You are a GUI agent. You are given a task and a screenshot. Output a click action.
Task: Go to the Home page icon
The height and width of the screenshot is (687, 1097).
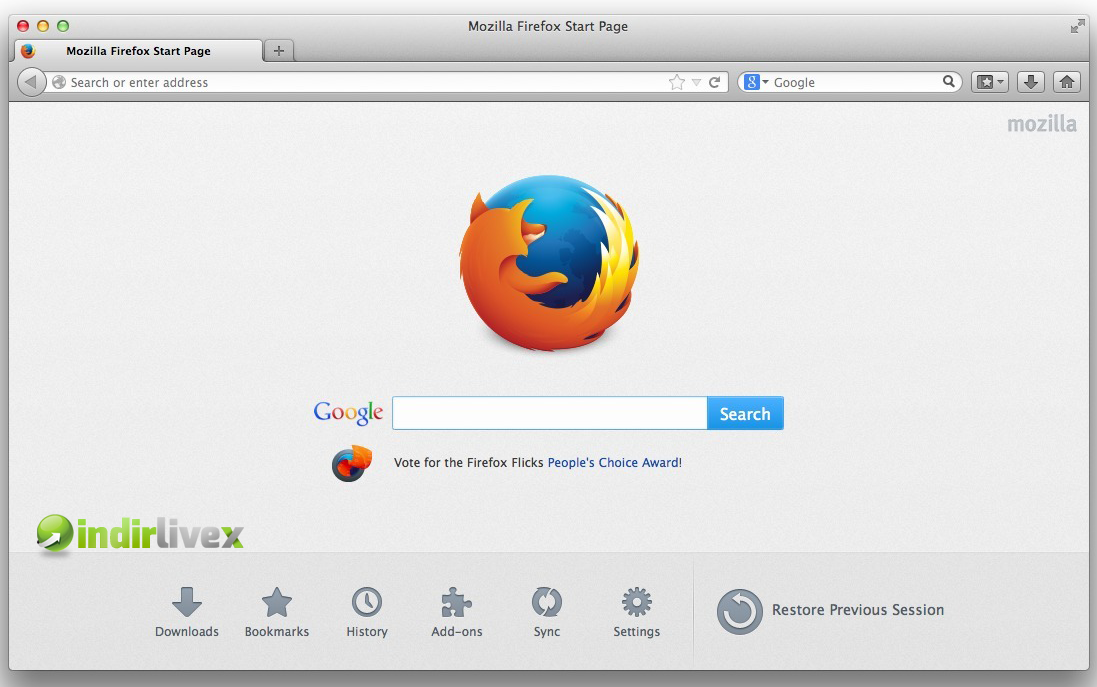[1067, 83]
